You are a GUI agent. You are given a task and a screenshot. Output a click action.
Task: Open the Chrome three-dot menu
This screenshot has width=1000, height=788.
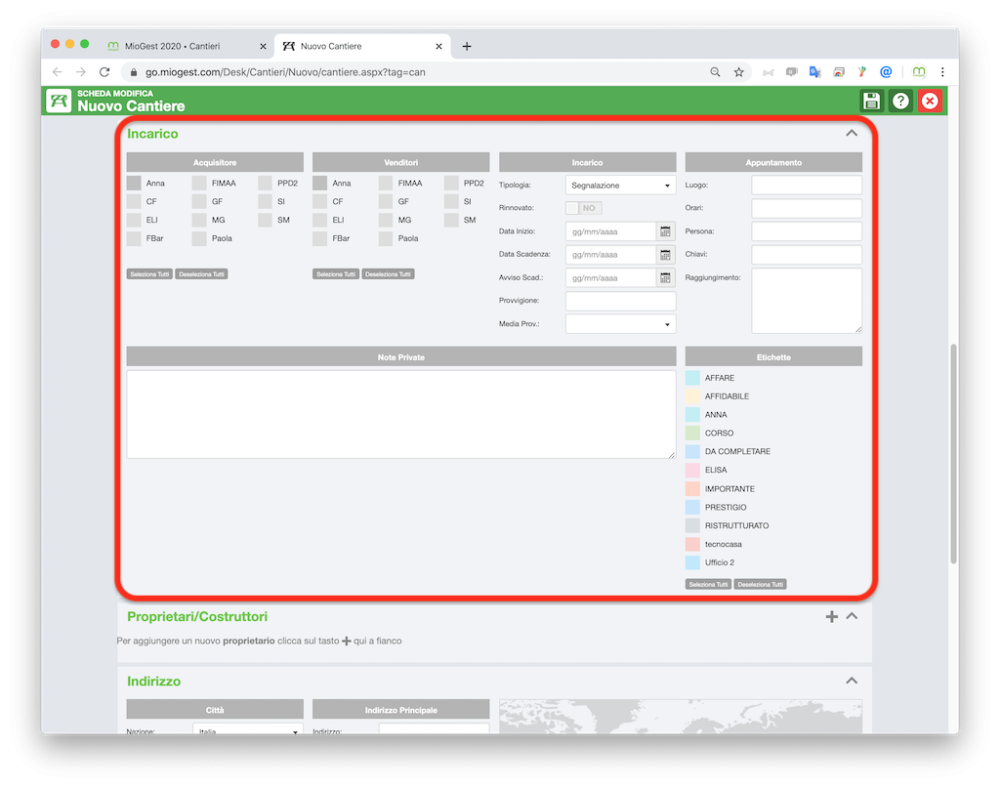[x=943, y=72]
